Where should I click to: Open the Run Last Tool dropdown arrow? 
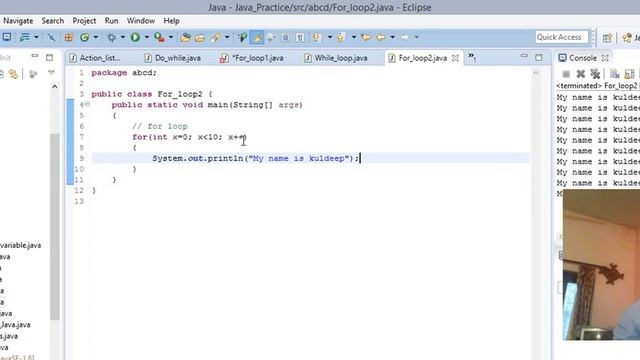tap(171, 38)
